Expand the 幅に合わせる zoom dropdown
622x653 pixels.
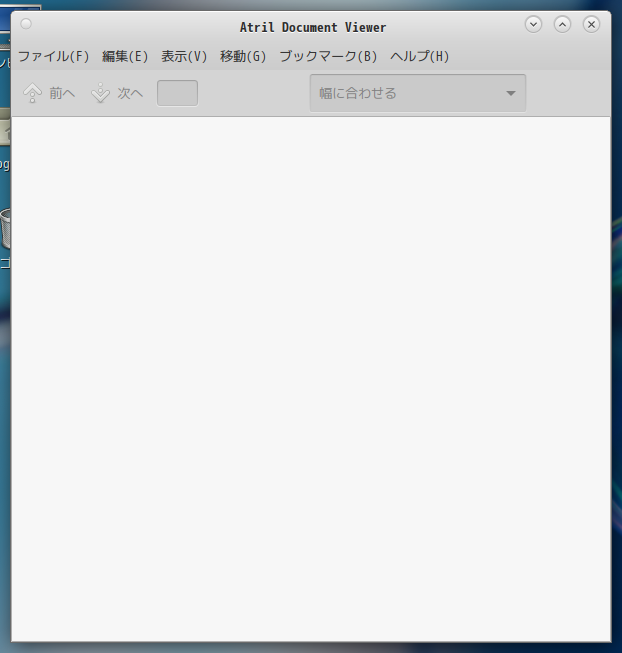(418, 93)
